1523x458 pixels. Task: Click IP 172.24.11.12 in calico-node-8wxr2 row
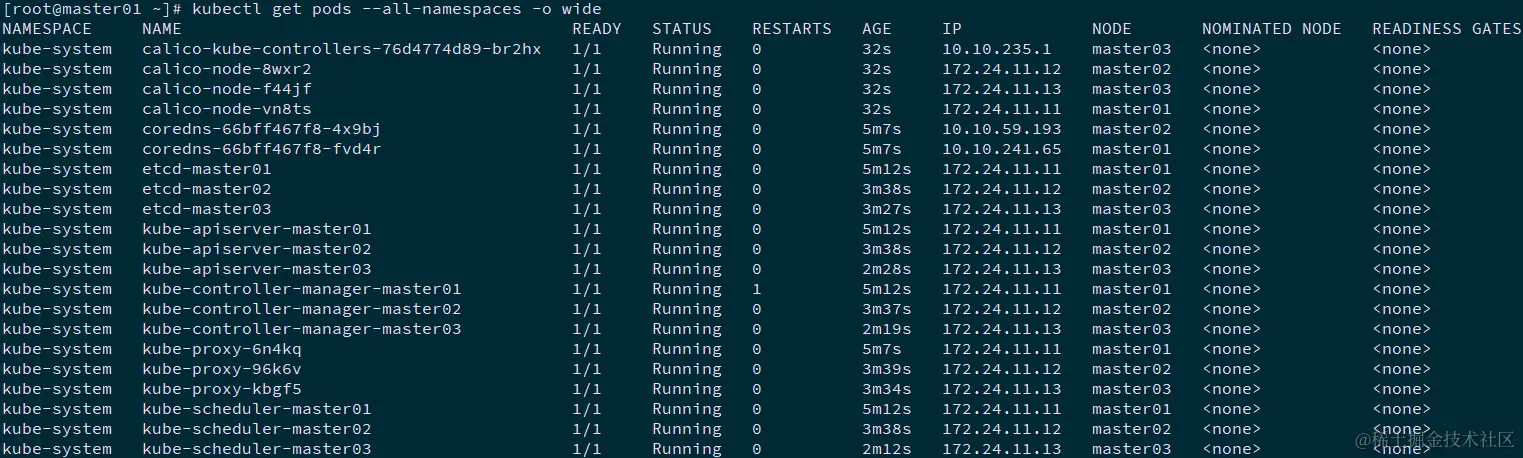1002,69
